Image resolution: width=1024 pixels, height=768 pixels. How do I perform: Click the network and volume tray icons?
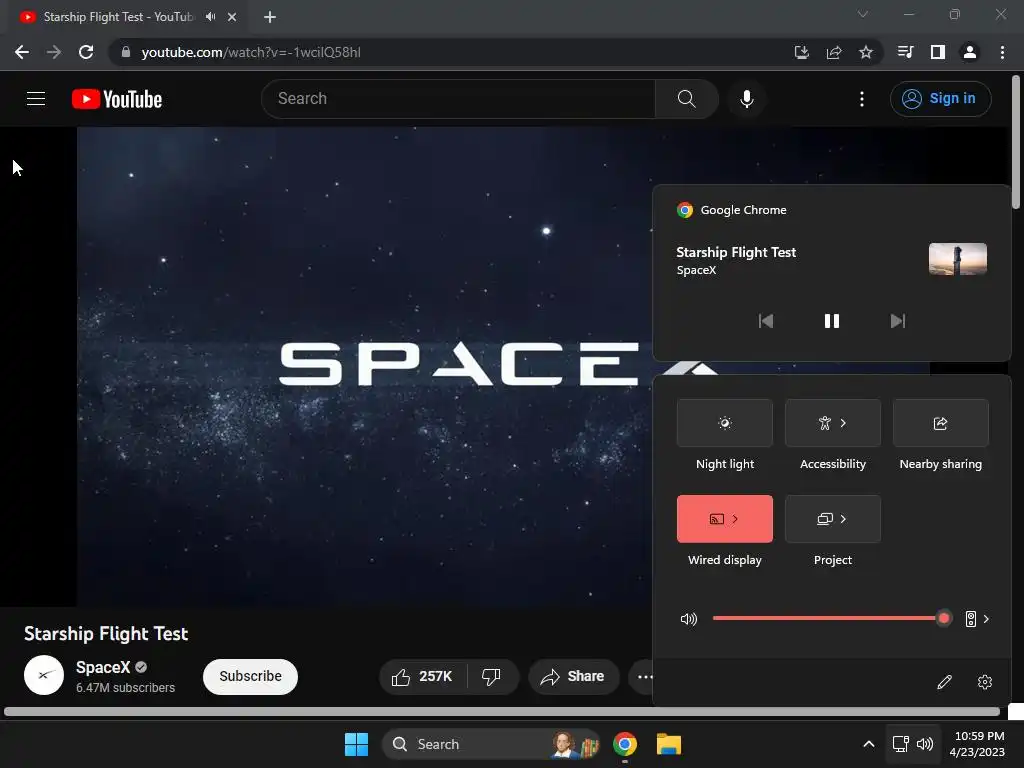pos(913,744)
